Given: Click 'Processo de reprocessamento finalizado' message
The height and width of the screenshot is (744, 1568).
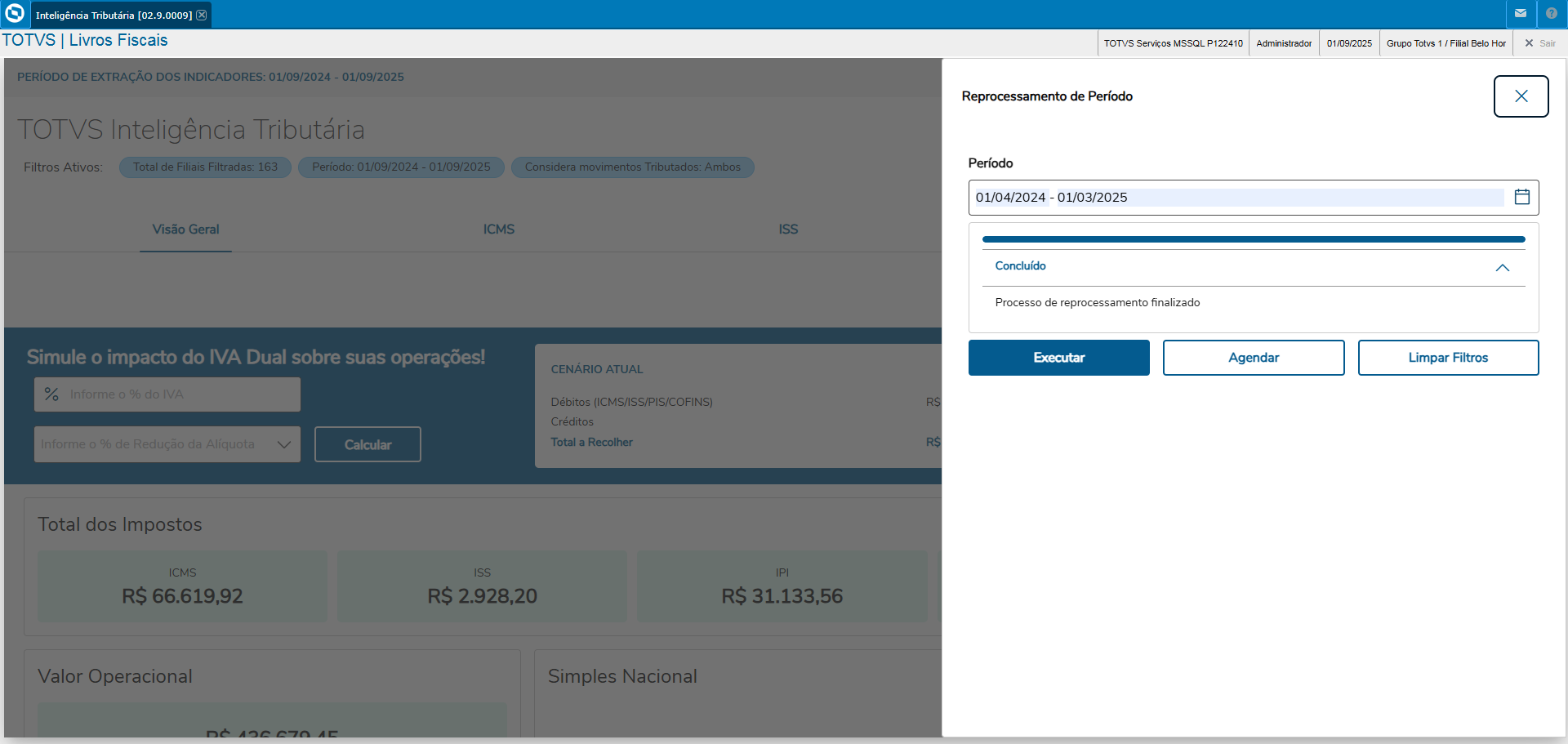Looking at the screenshot, I should click(1097, 303).
